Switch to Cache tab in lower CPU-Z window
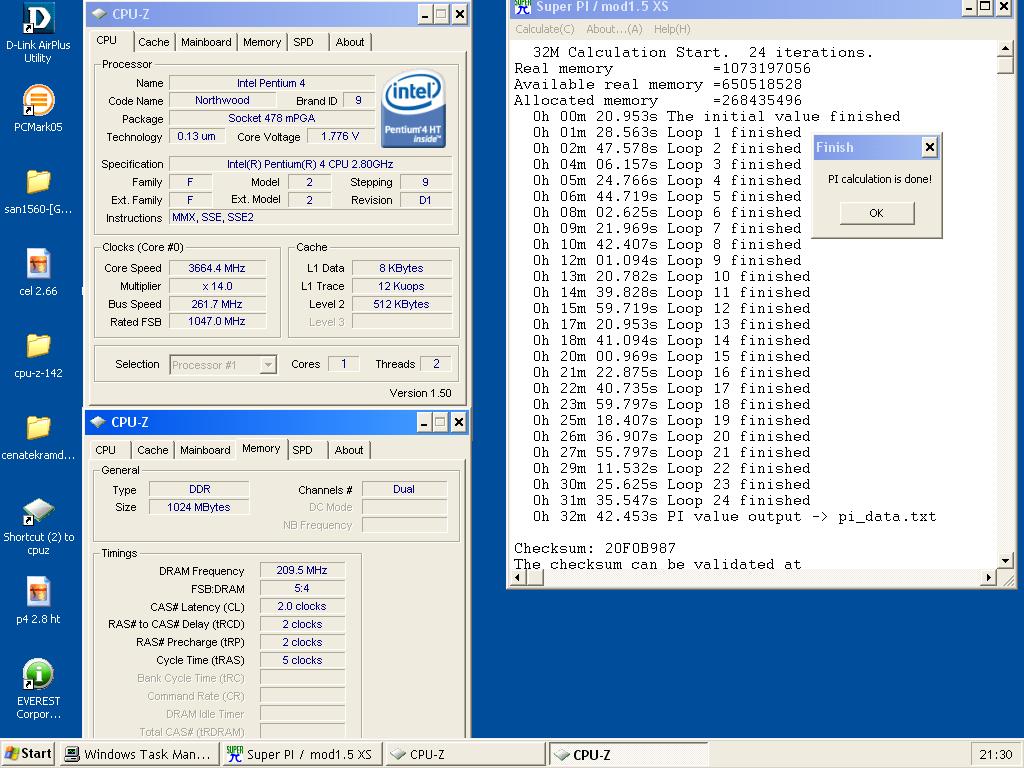 [153, 450]
